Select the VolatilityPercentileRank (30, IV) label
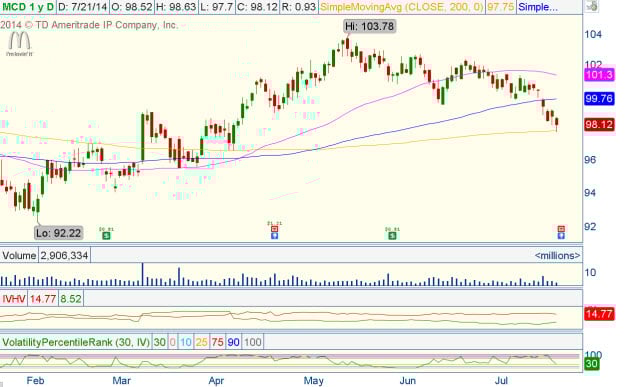The width and height of the screenshot is (625, 387). click(76, 342)
